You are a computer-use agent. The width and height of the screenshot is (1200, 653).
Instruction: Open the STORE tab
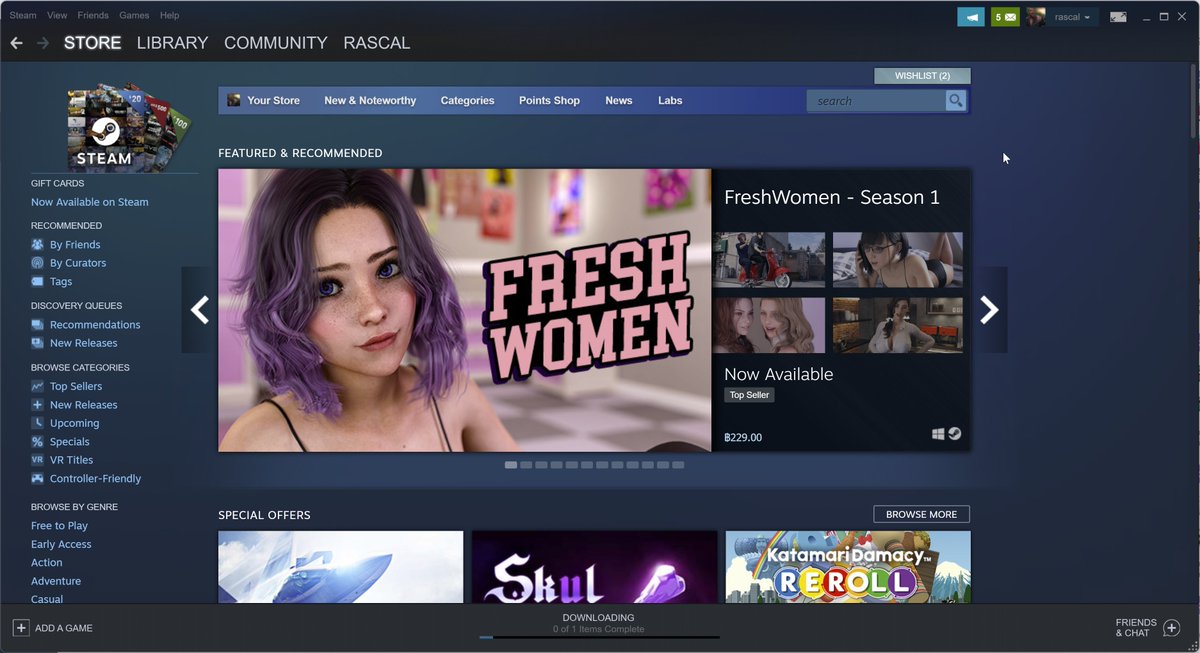[x=92, y=43]
